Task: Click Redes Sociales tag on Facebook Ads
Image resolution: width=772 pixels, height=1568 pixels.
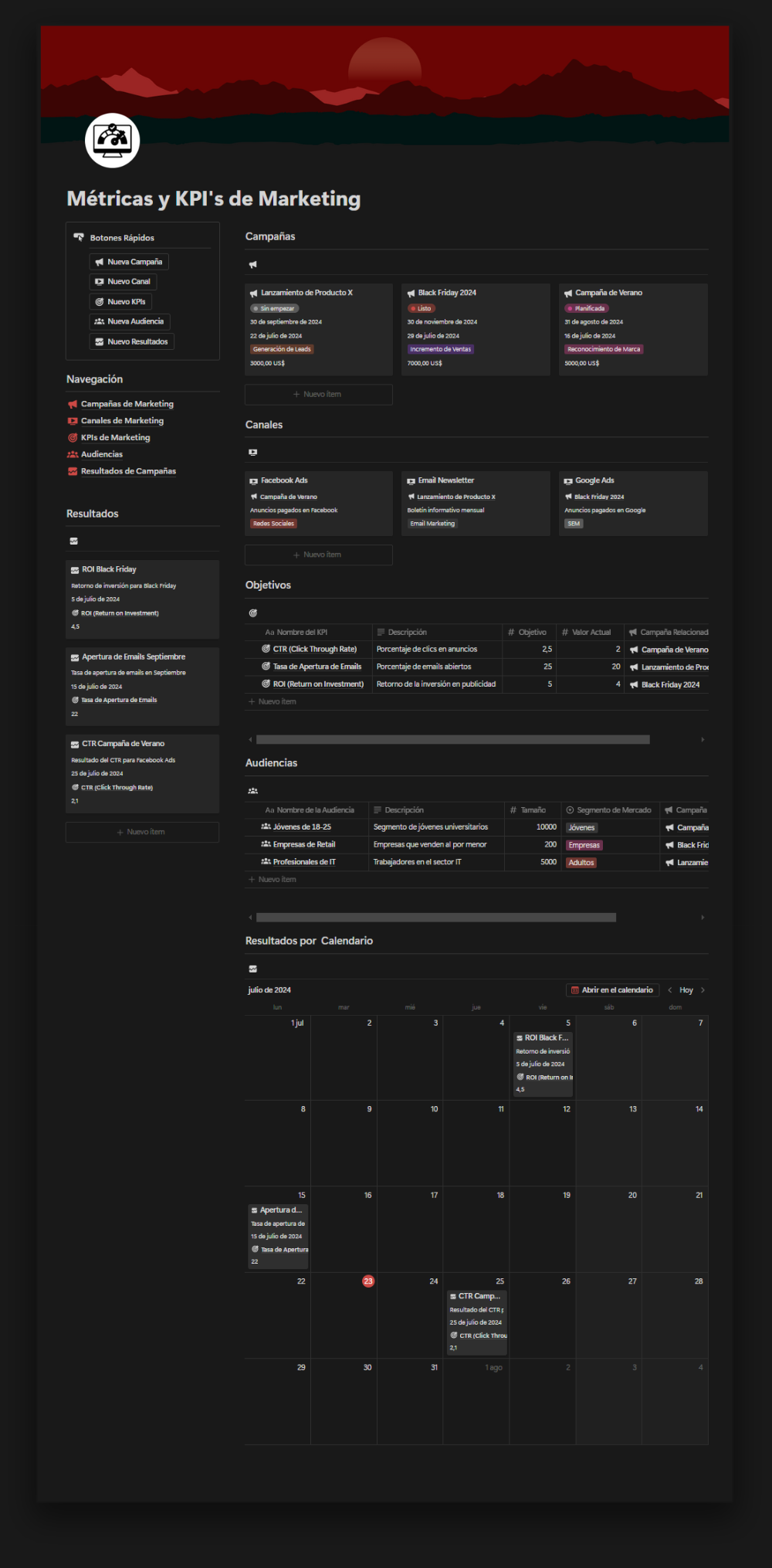Action: pos(273,524)
